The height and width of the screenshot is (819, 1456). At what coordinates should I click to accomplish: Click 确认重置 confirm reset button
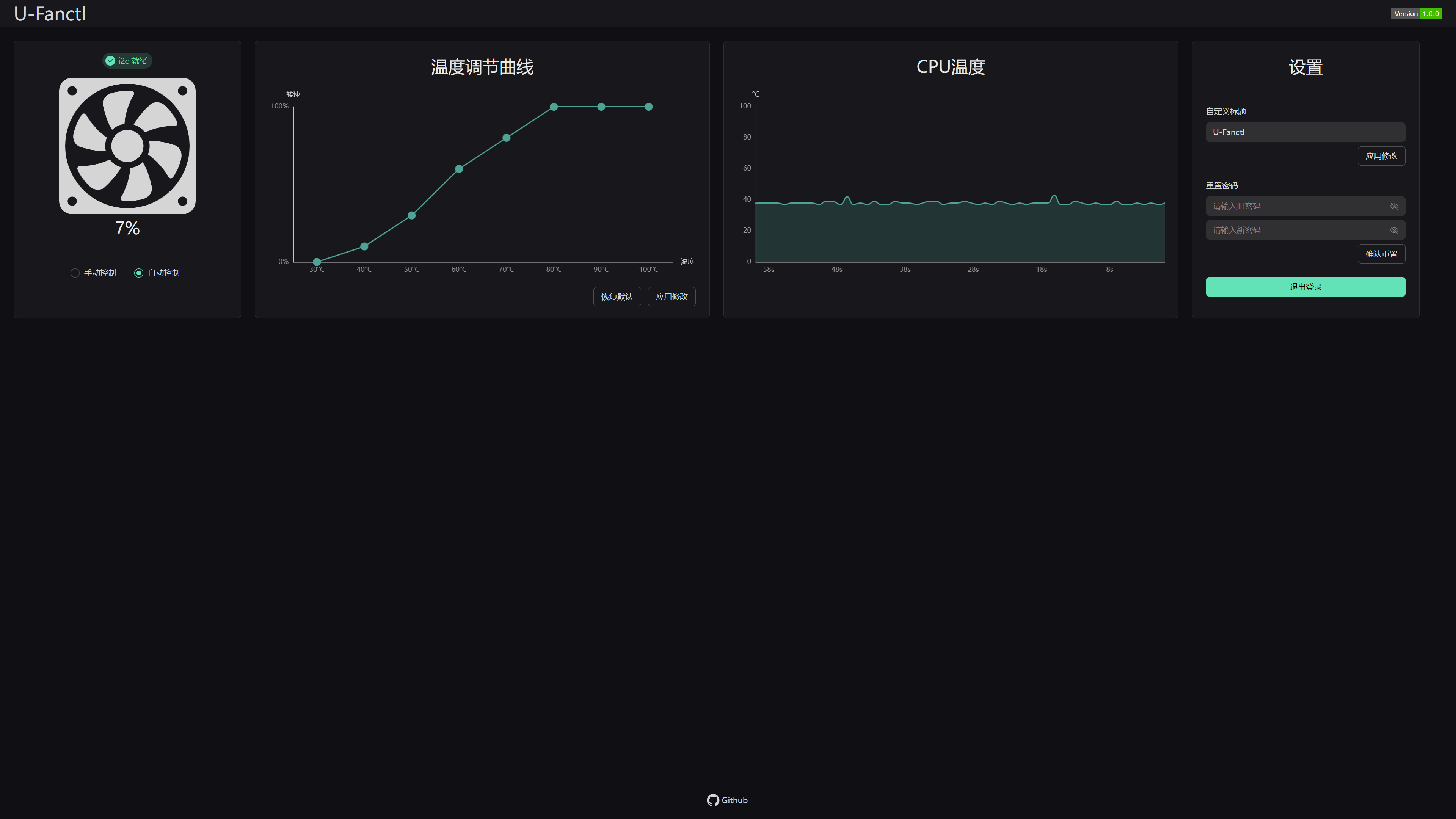click(1381, 254)
